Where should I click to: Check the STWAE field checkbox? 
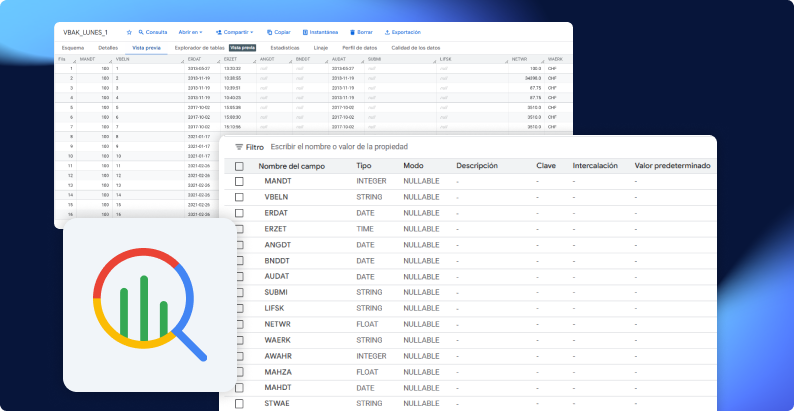(x=239, y=404)
